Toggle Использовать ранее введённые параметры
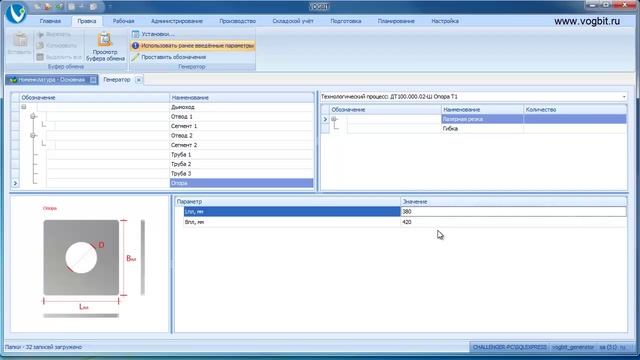 point(193,46)
